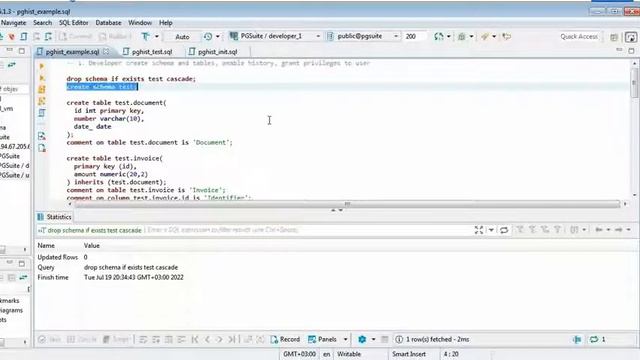Maximize the results panel with the expand icon

tap(479, 230)
